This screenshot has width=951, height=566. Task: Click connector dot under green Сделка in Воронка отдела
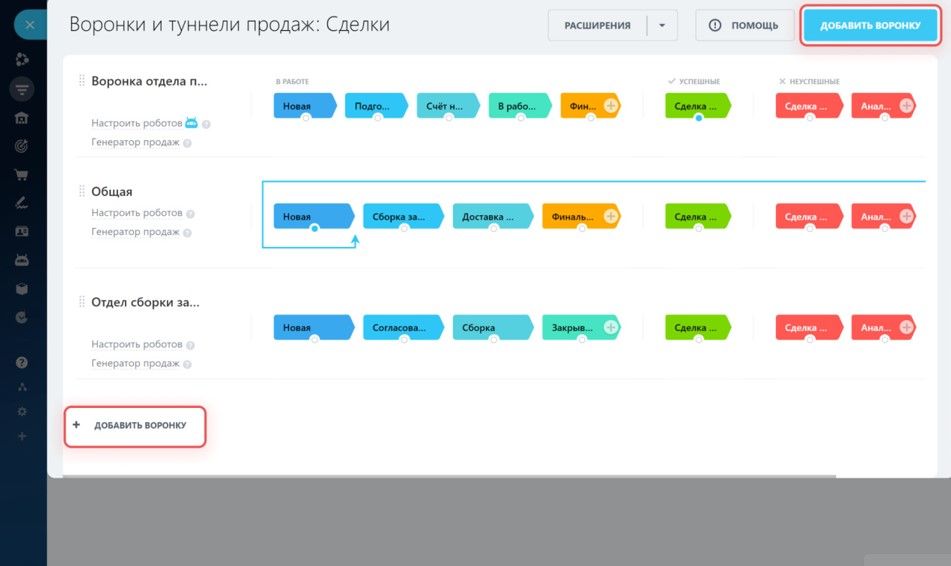[699, 118]
